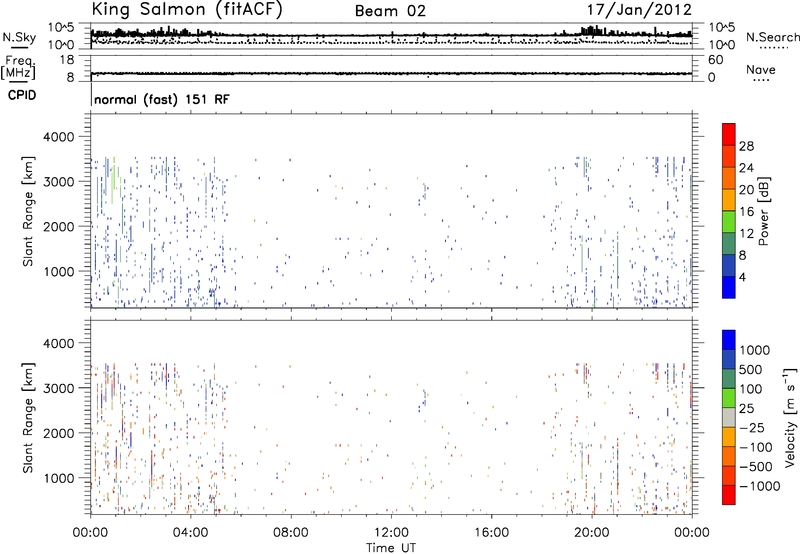Click the 16 value on Power colorbar
The width and height of the screenshot is (800, 554).
pyautogui.click(x=746, y=212)
